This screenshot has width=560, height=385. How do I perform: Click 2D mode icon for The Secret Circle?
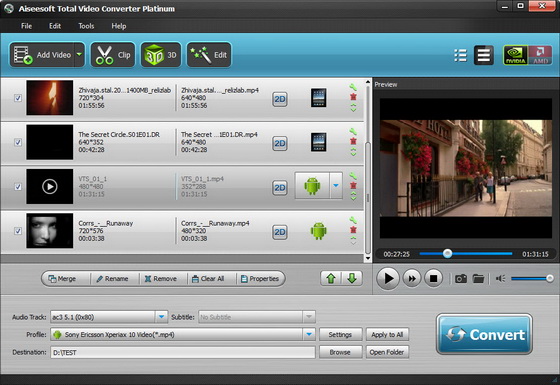(280, 143)
